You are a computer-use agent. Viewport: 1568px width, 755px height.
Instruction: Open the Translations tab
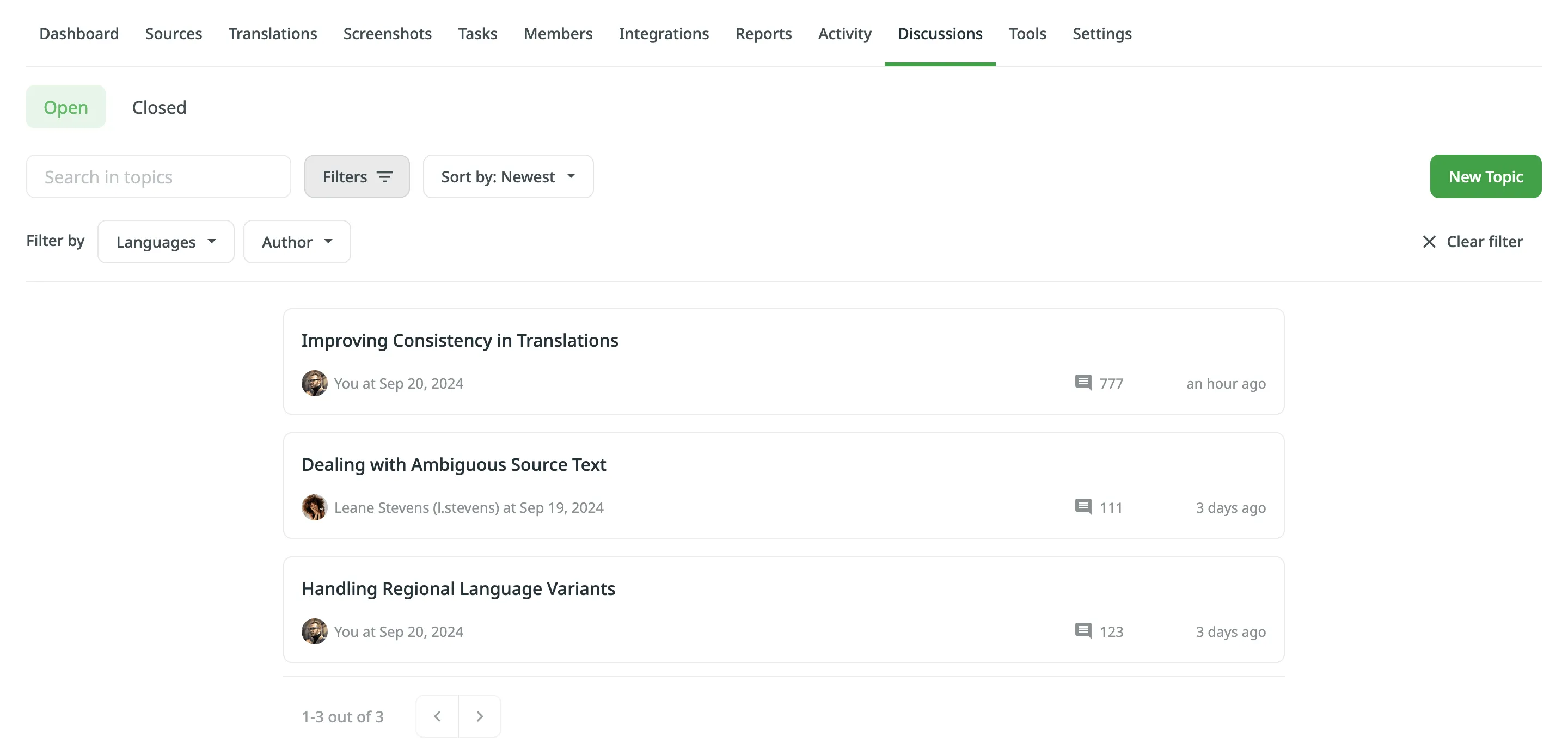pyautogui.click(x=272, y=33)
